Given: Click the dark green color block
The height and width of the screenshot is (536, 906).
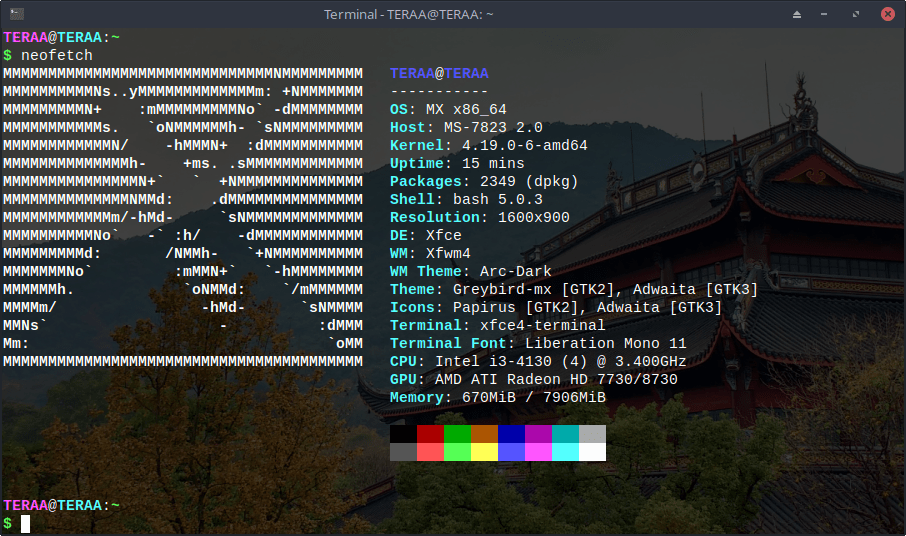Looking at the screenshot, I should (458, 434).
